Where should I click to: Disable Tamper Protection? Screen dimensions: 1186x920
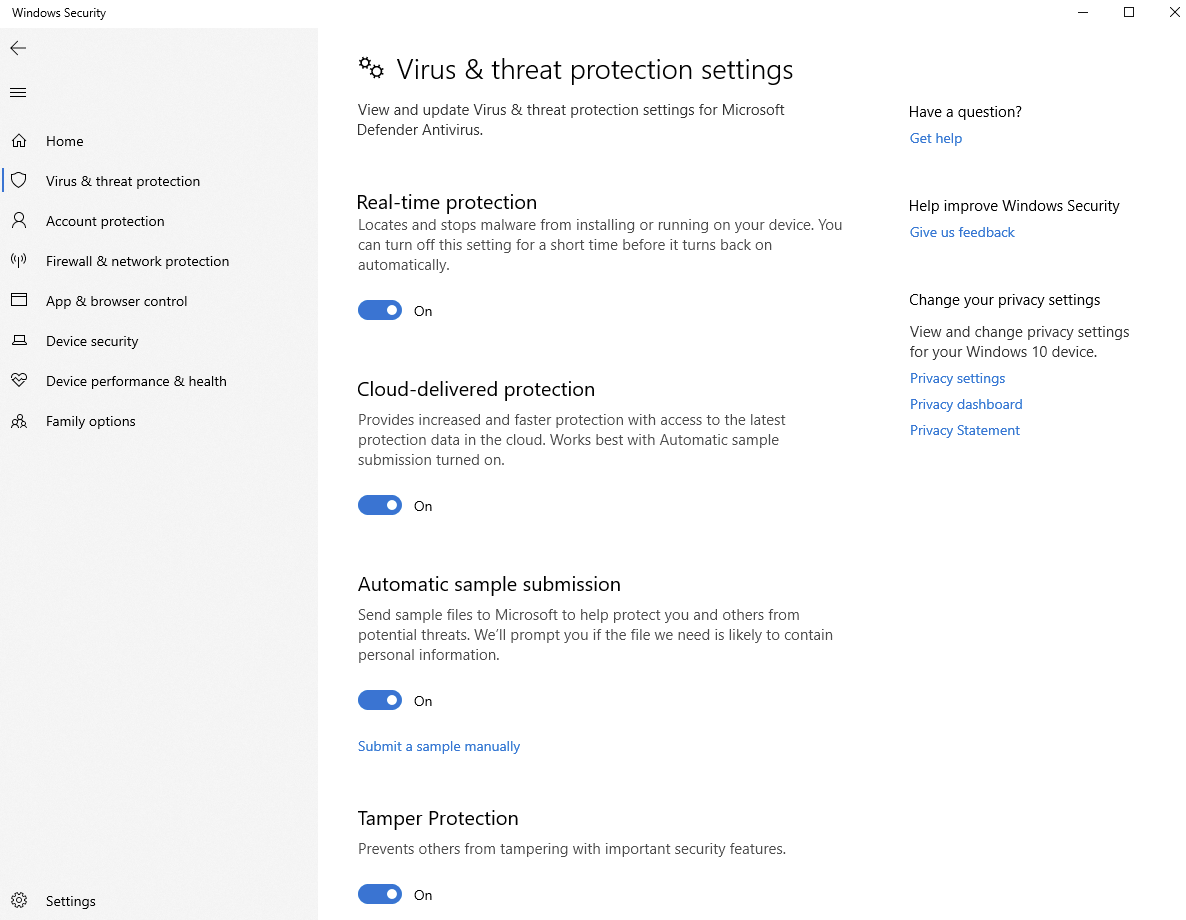pos(380,894)
